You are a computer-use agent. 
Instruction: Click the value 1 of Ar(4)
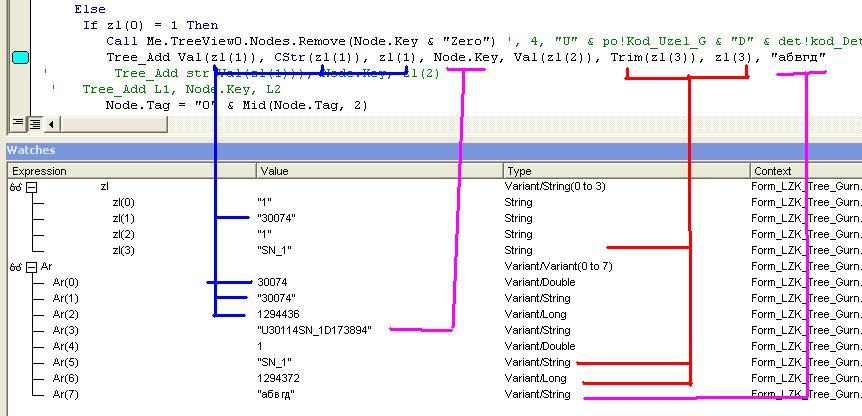click(259, 346)
